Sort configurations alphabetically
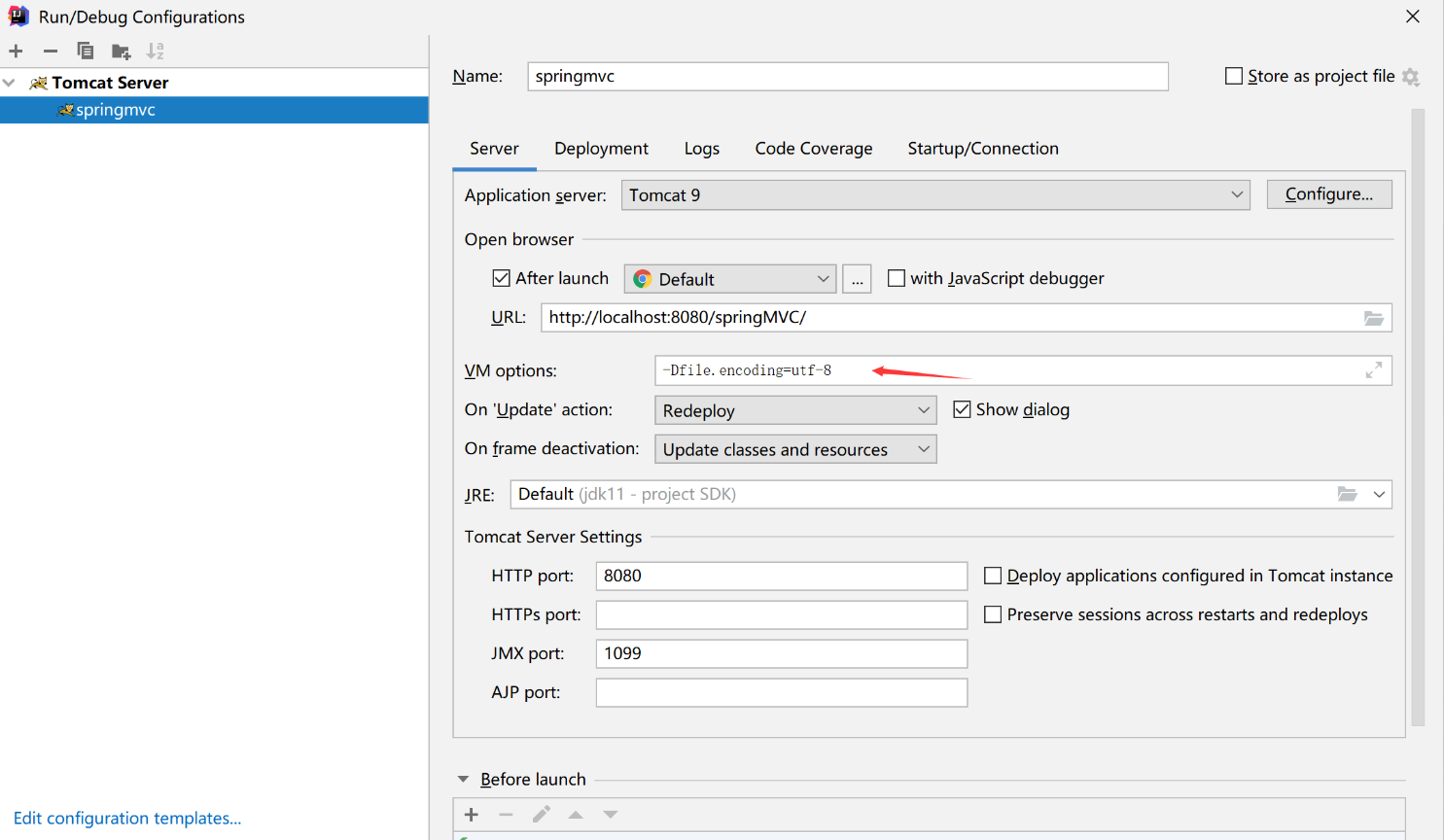 pyautogui.click(x=156, y=51)
